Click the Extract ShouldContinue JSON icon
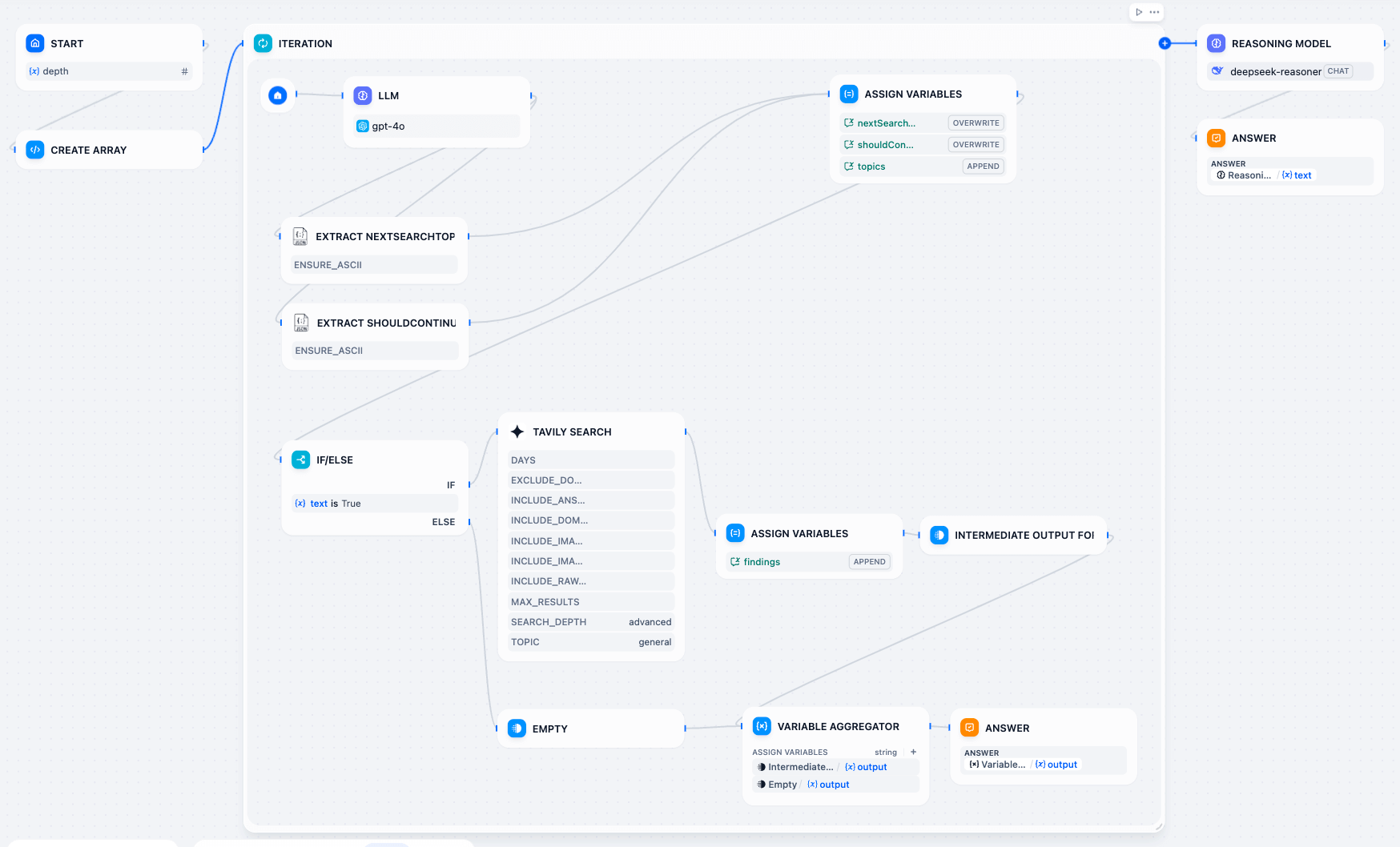This screenshot has width=1400, height=847. (301, 323)
